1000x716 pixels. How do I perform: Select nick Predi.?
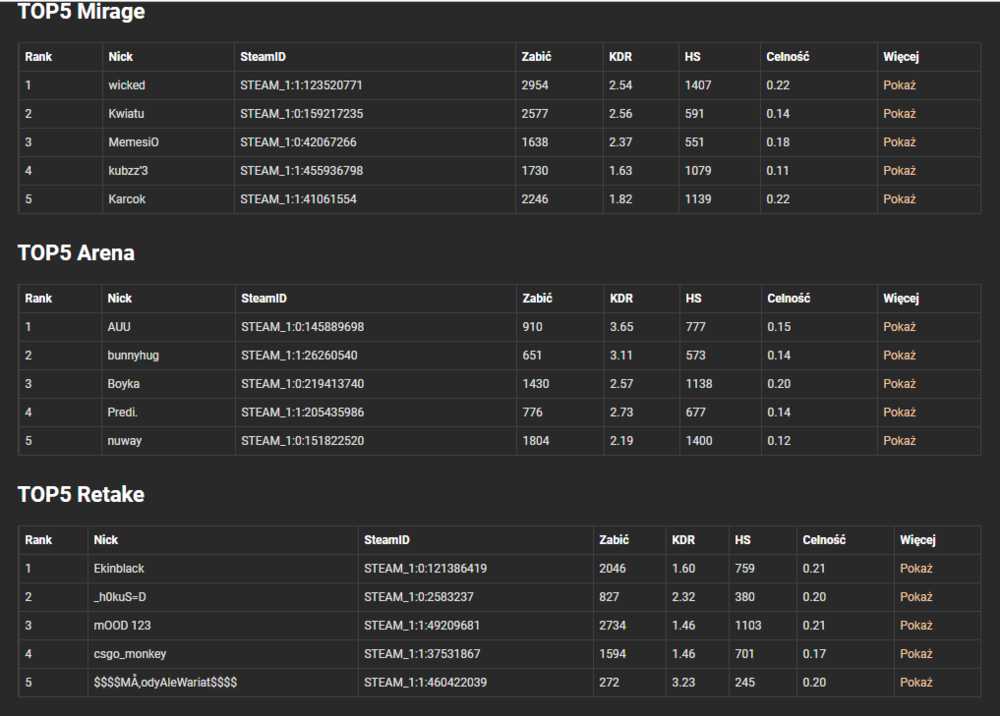[x=122, y=413]
